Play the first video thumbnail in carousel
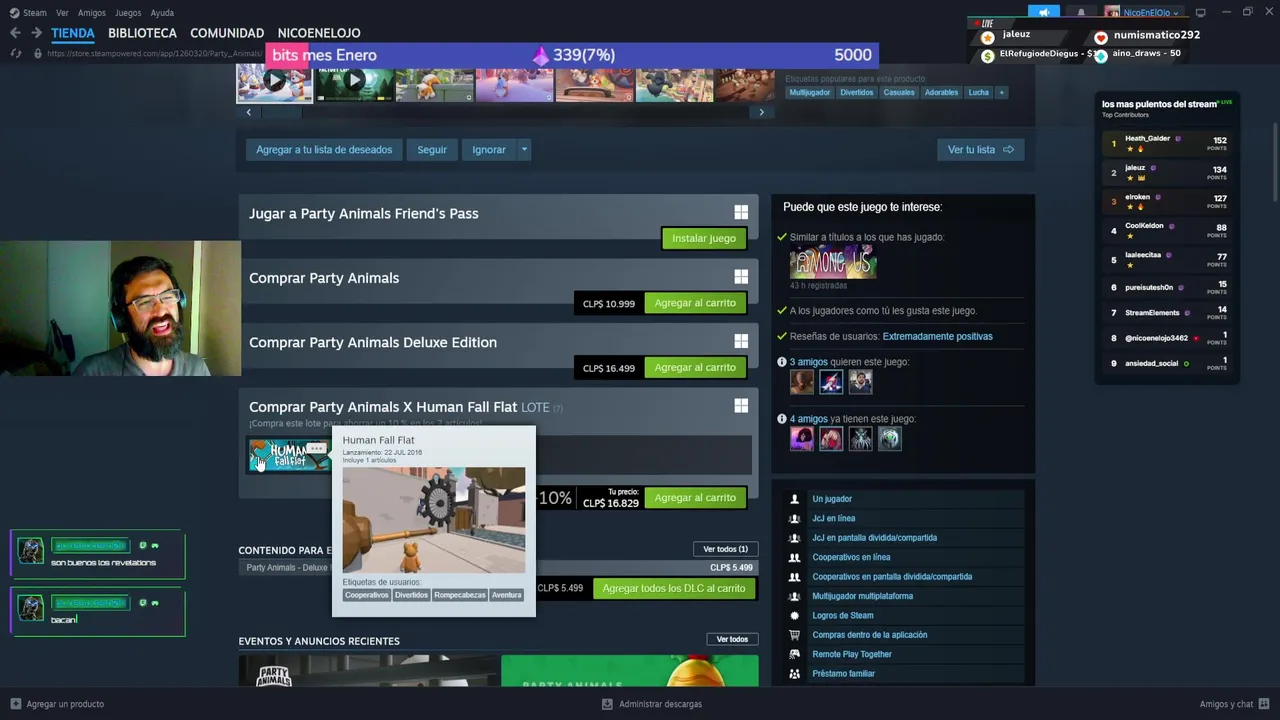 tap(274, 82)
